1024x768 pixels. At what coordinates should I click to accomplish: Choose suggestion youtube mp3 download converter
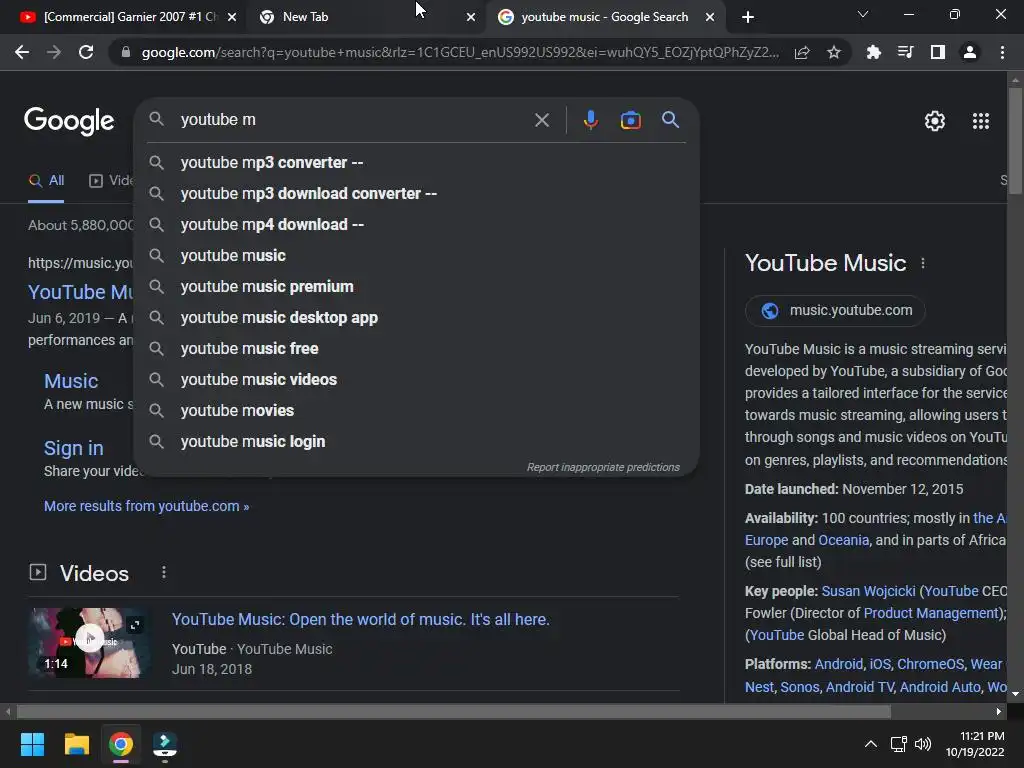click(x=417, y=193)
